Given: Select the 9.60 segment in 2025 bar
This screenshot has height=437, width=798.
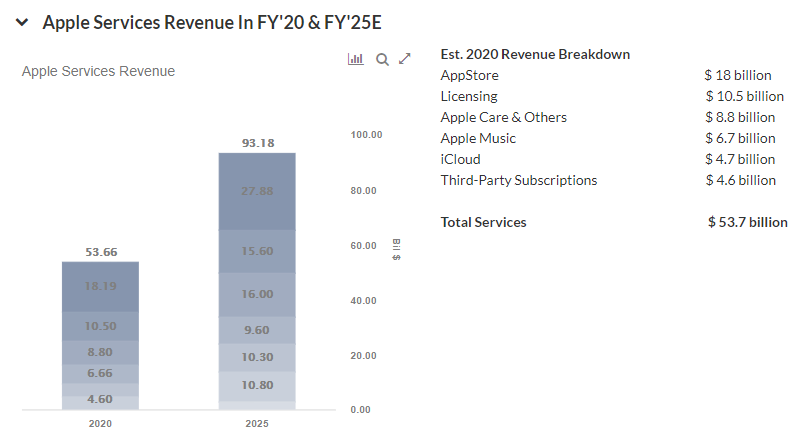Looking at the screenshot, I should point(257,329).
